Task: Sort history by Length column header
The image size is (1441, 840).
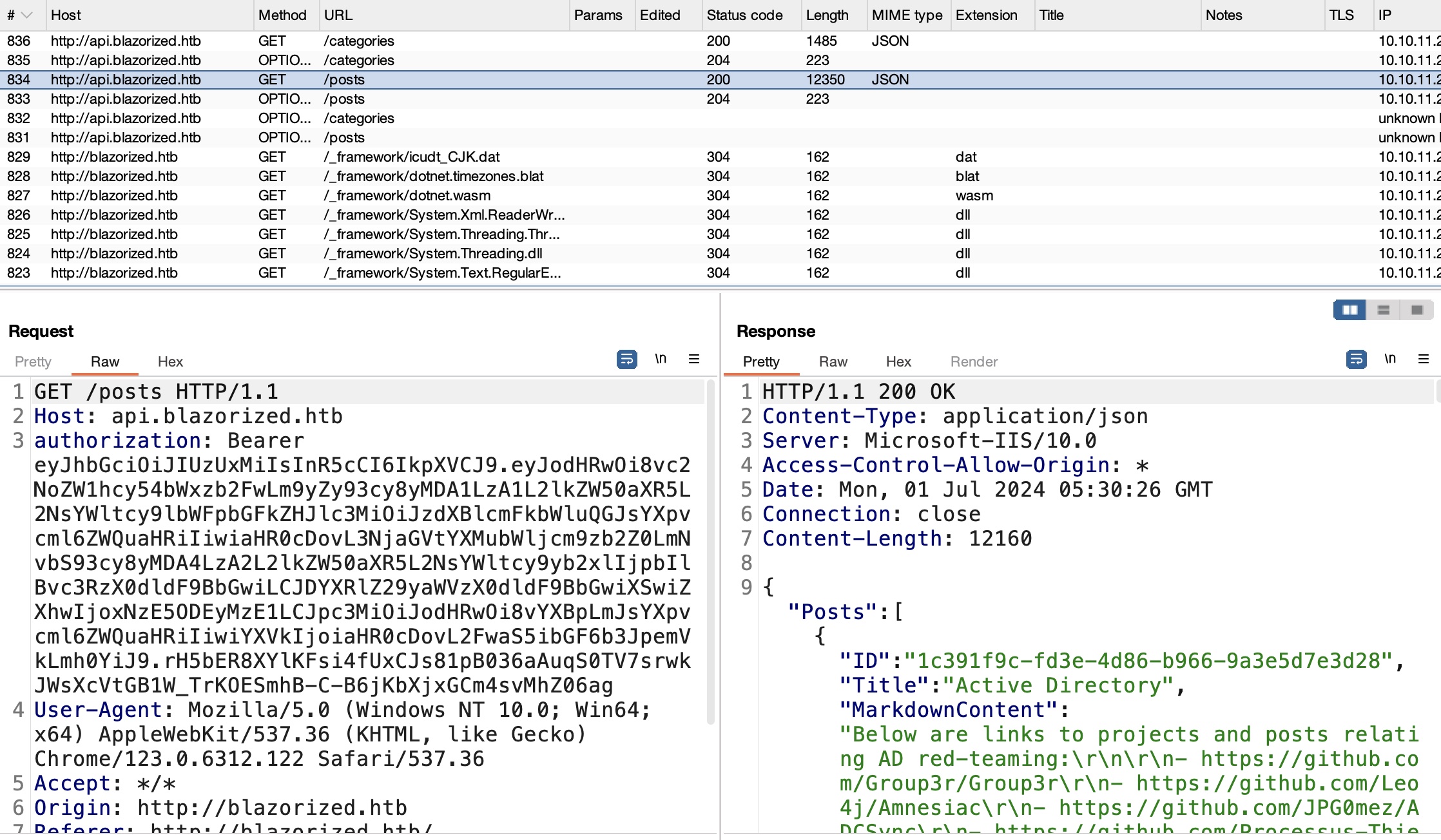Action: coord(827,15)
